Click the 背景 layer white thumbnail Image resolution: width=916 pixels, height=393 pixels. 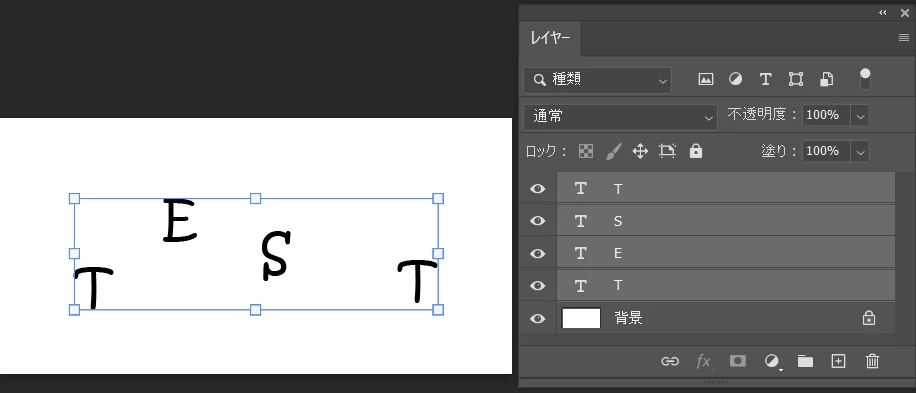pyautogui.click(x=581, y=318)
